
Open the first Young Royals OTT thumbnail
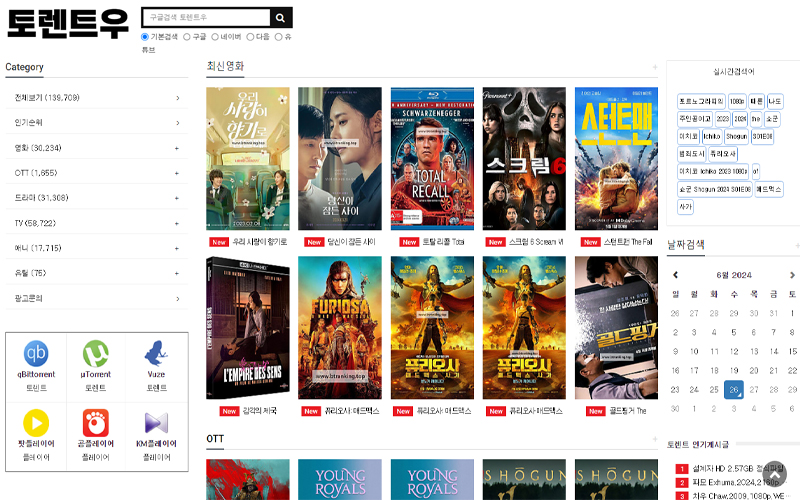[x=340, y=480]
